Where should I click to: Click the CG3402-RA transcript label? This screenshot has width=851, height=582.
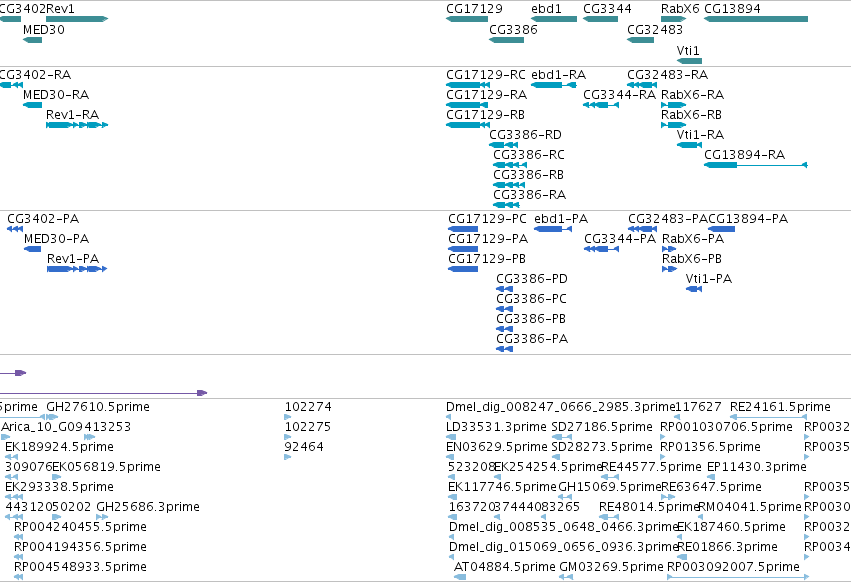(x=35, y=74)
